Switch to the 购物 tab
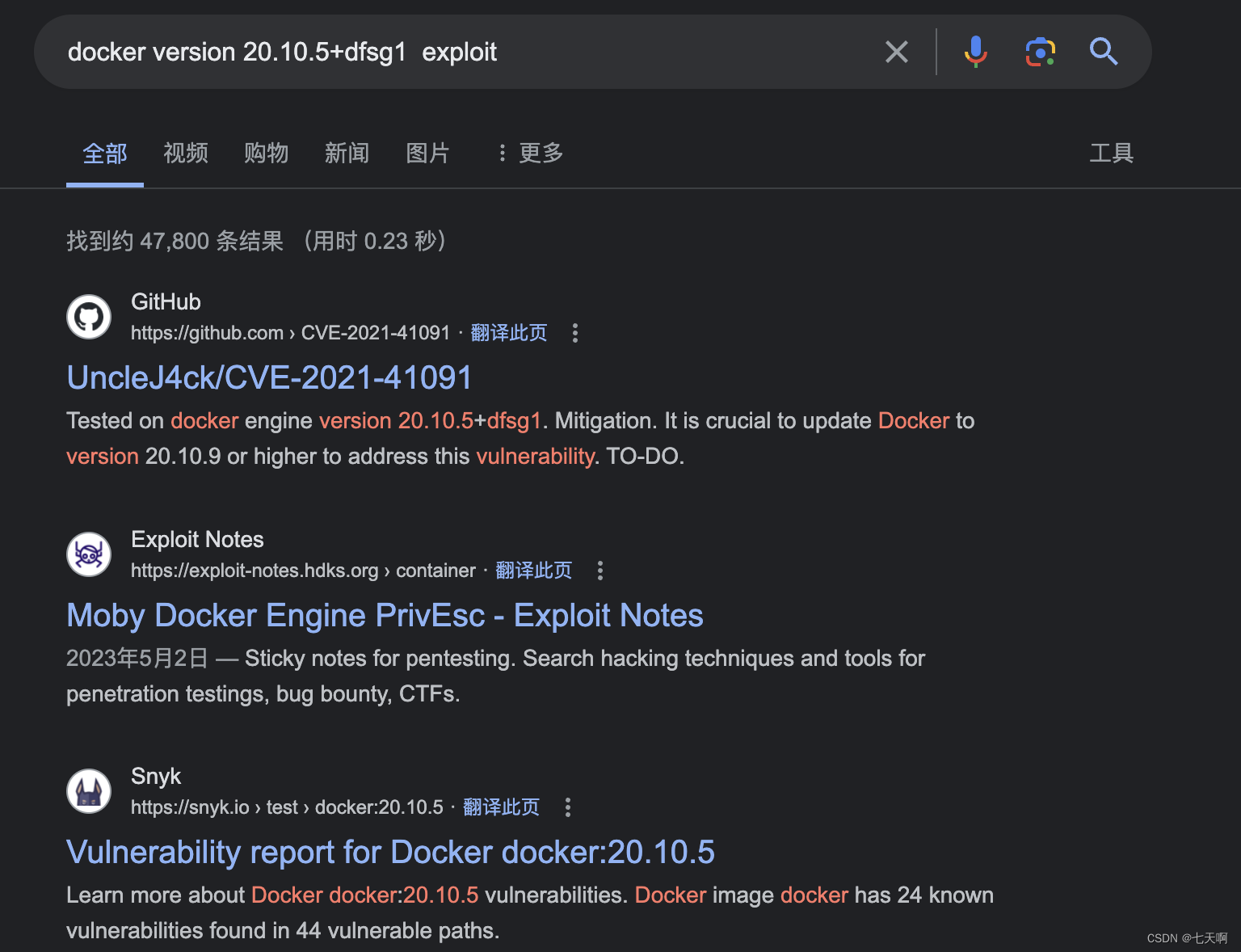Image resolution: width=1241 pixels, height=952 pixels. 267,153
